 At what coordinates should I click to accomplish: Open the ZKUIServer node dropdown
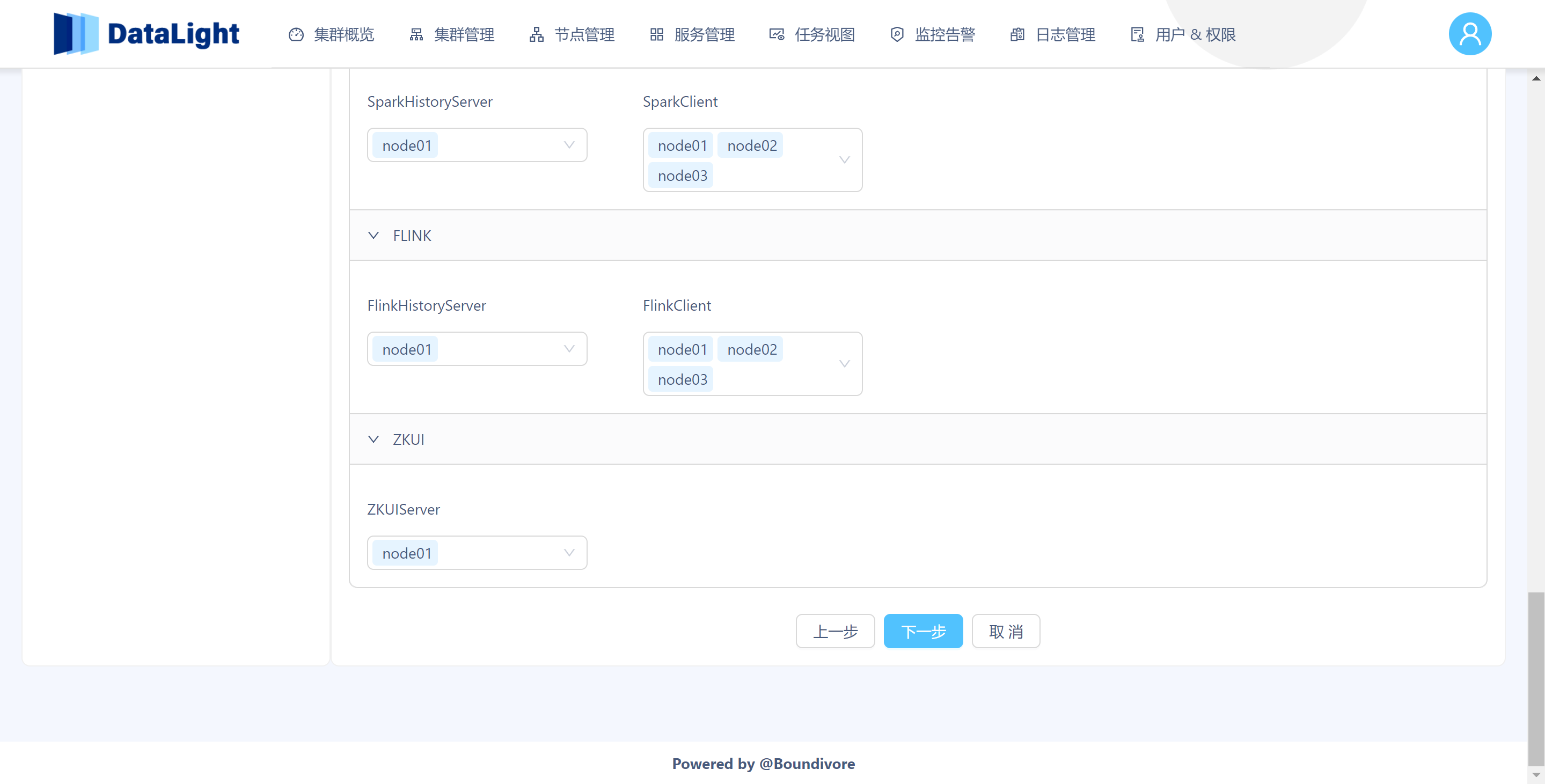(477, 553)
